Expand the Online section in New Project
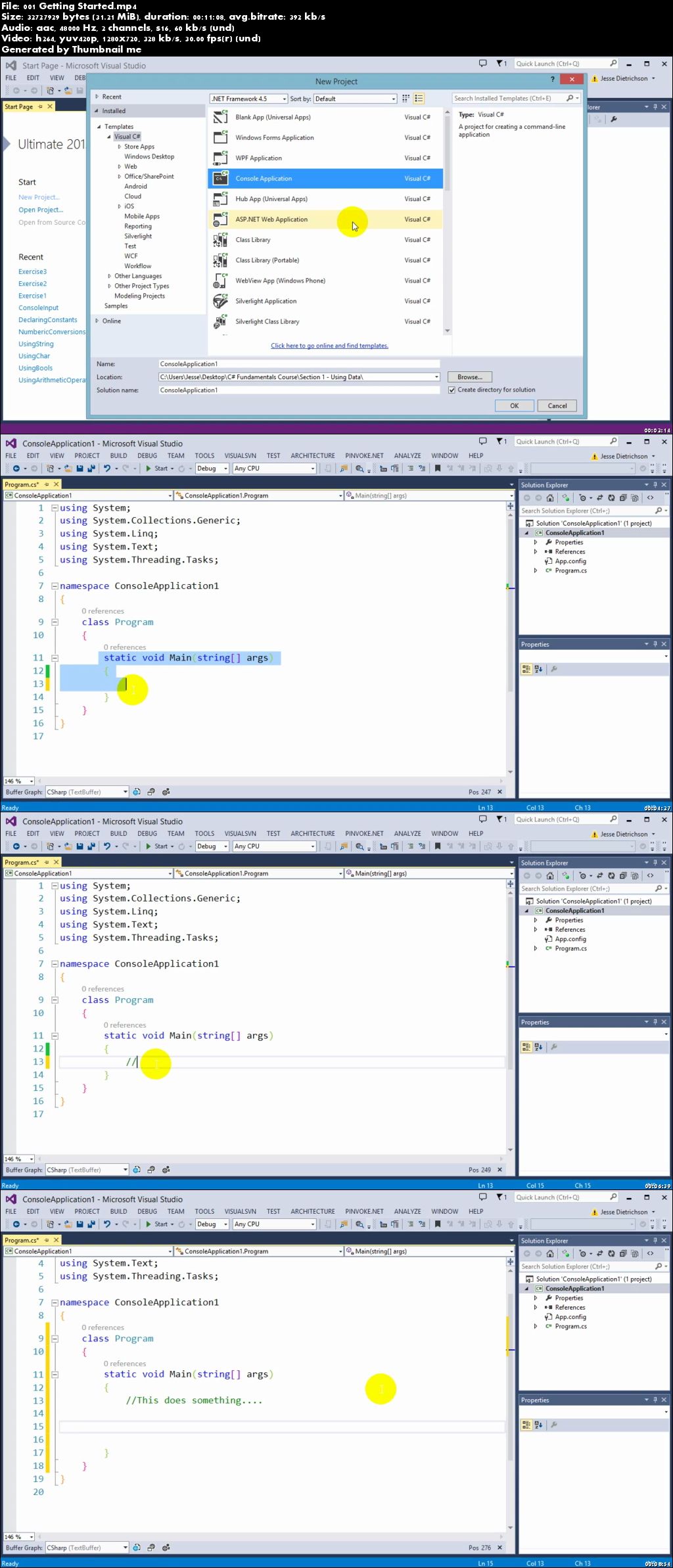Image resolution: width=673 pixels, height=1568 pixels. tap(97, 321)
